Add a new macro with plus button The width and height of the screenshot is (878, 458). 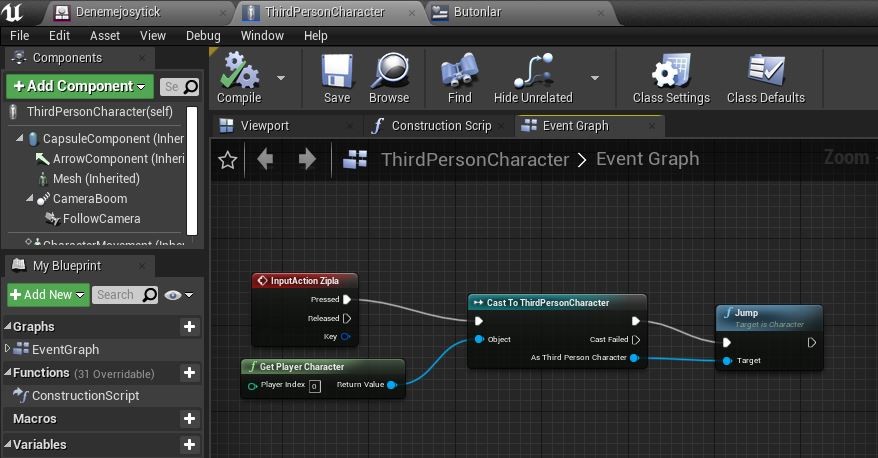coord(189,418)
